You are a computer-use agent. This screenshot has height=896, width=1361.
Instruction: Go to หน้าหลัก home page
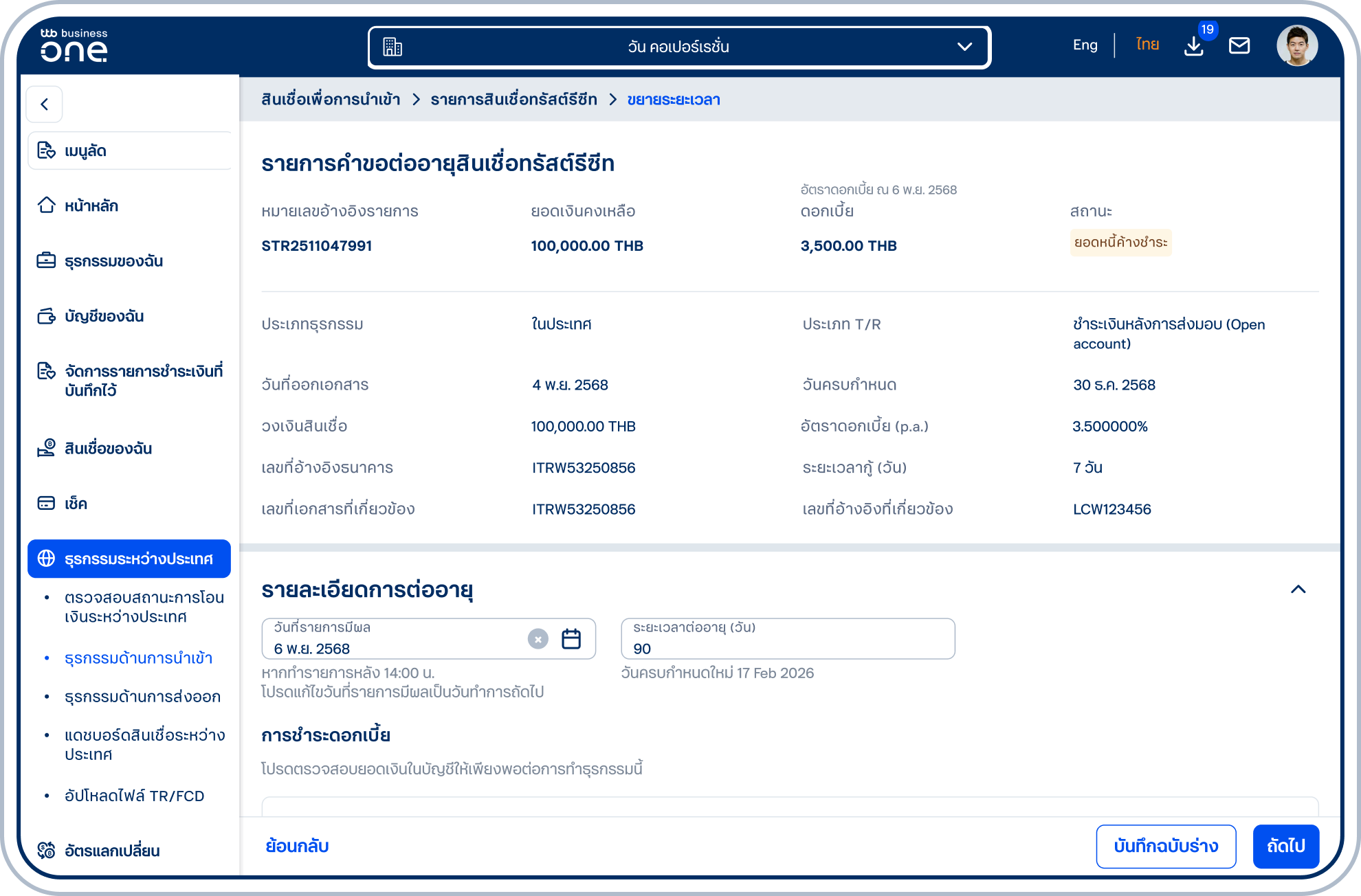(130, 205)
